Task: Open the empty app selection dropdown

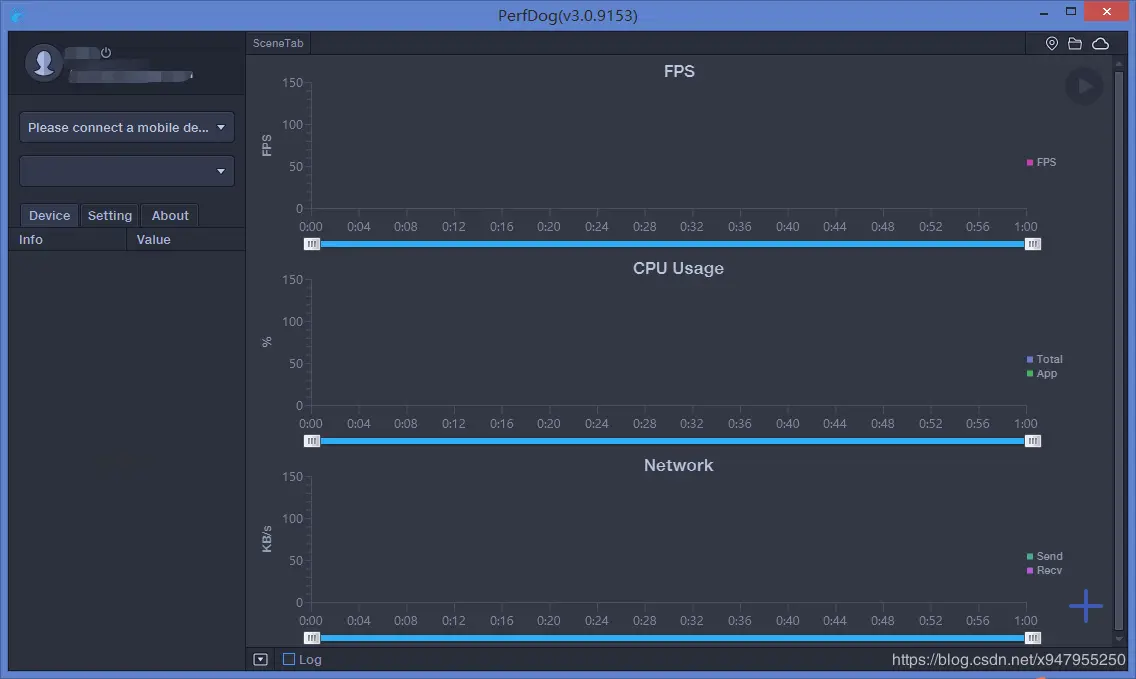Action: (127, 171)
